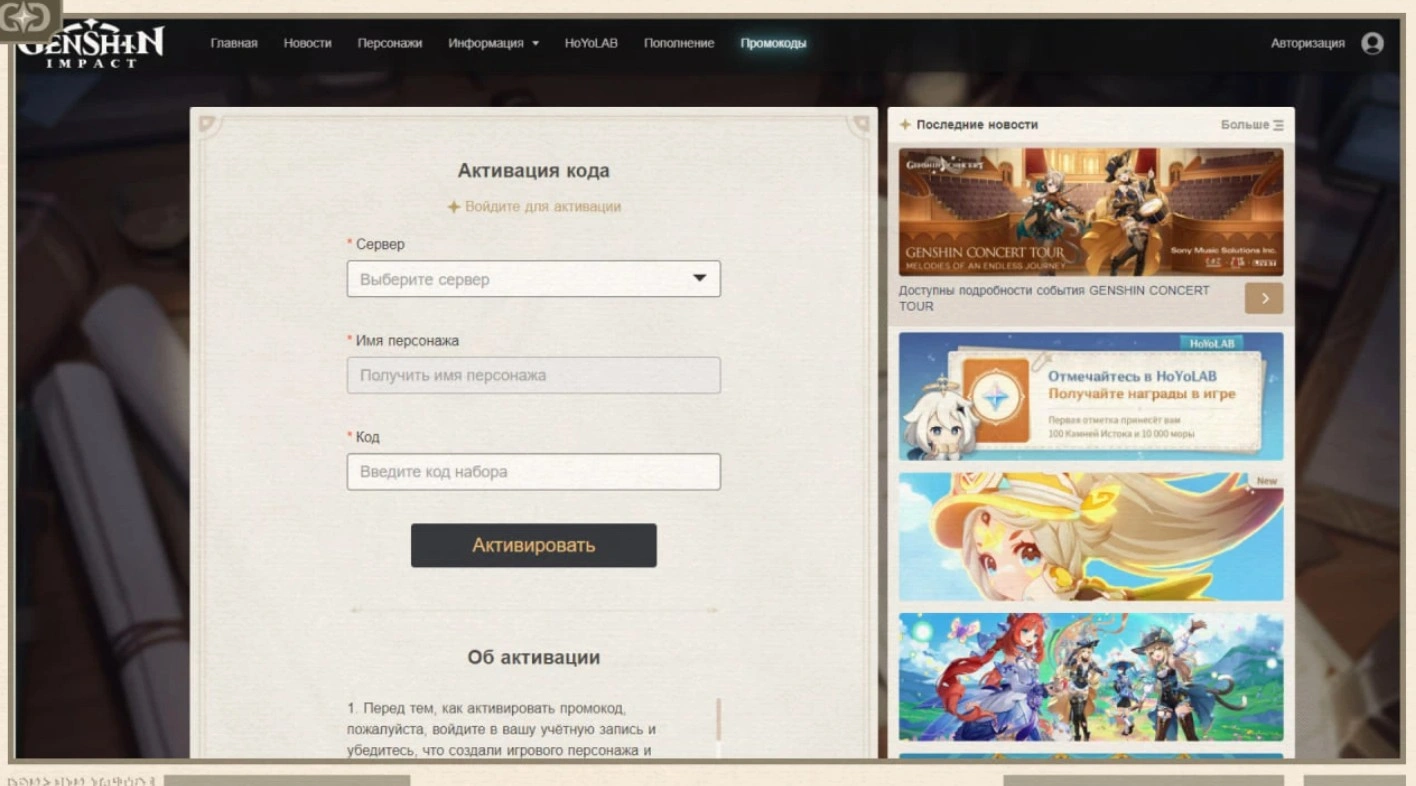Click the list icon next to Больше
Screen dimensions: 1416x786
1278,125
